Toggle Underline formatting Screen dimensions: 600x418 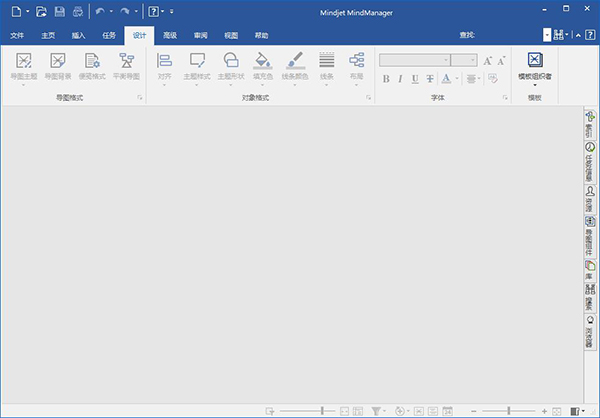point(415,79)
